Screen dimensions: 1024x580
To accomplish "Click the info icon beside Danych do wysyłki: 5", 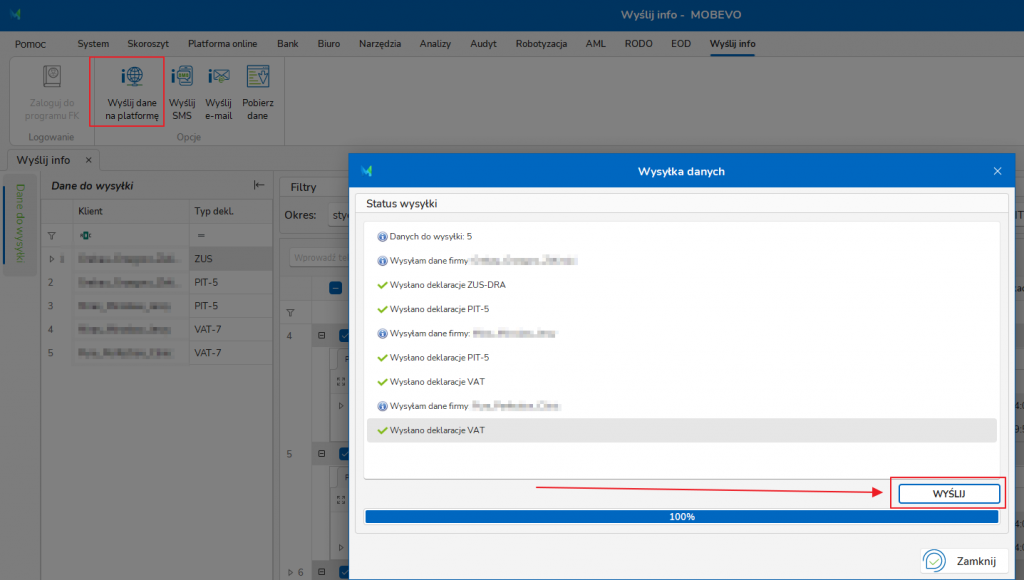I will tap(382, 236).
